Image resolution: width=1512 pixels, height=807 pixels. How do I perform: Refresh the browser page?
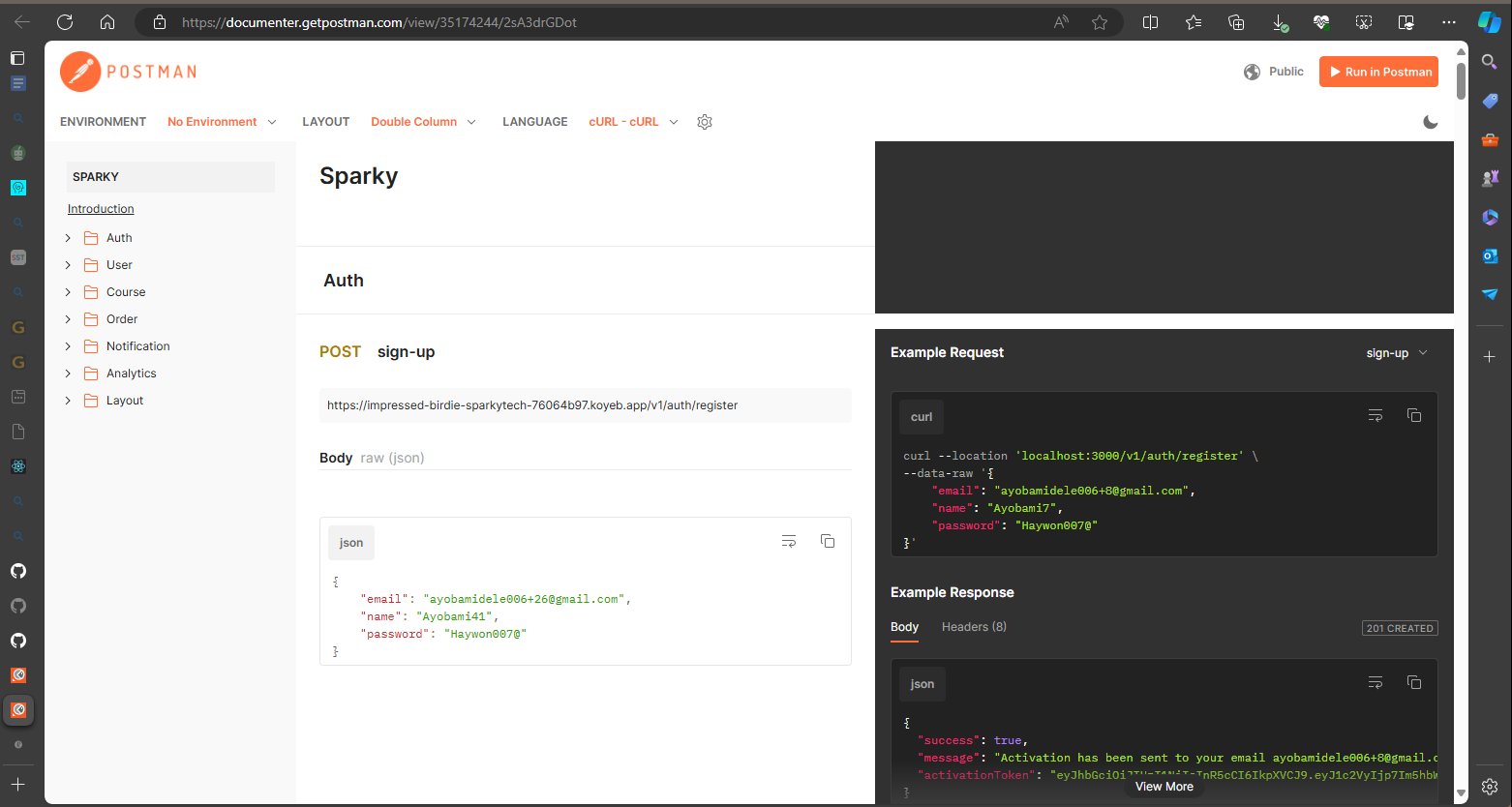(x=65, y=22)
